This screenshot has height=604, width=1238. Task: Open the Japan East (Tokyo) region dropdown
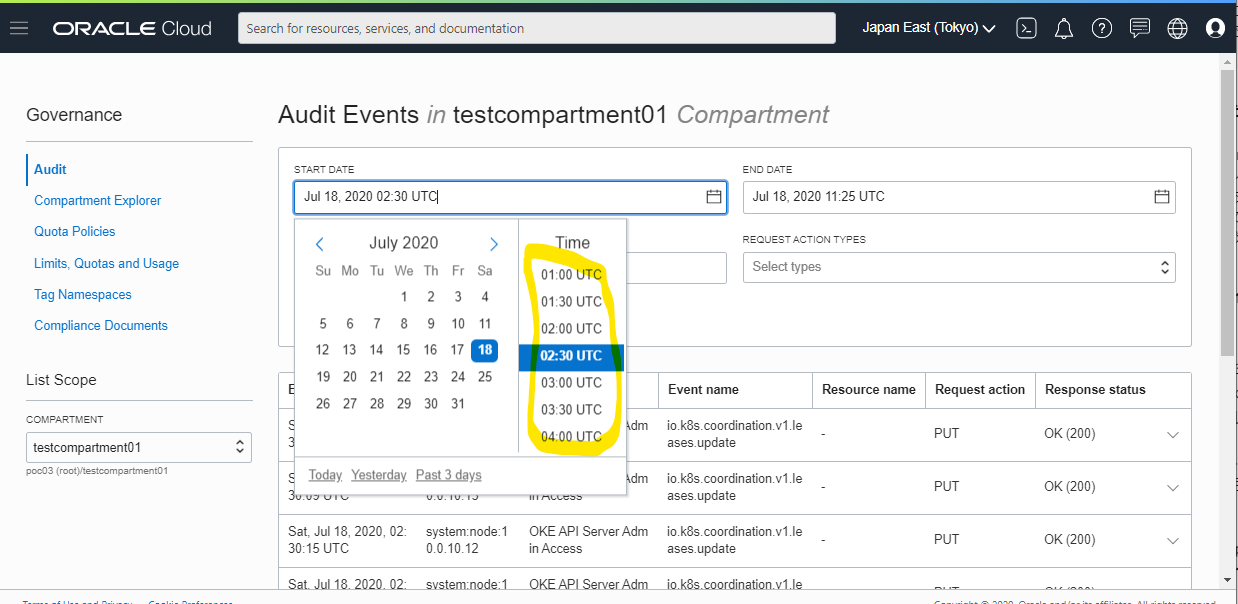coord(929,28)
